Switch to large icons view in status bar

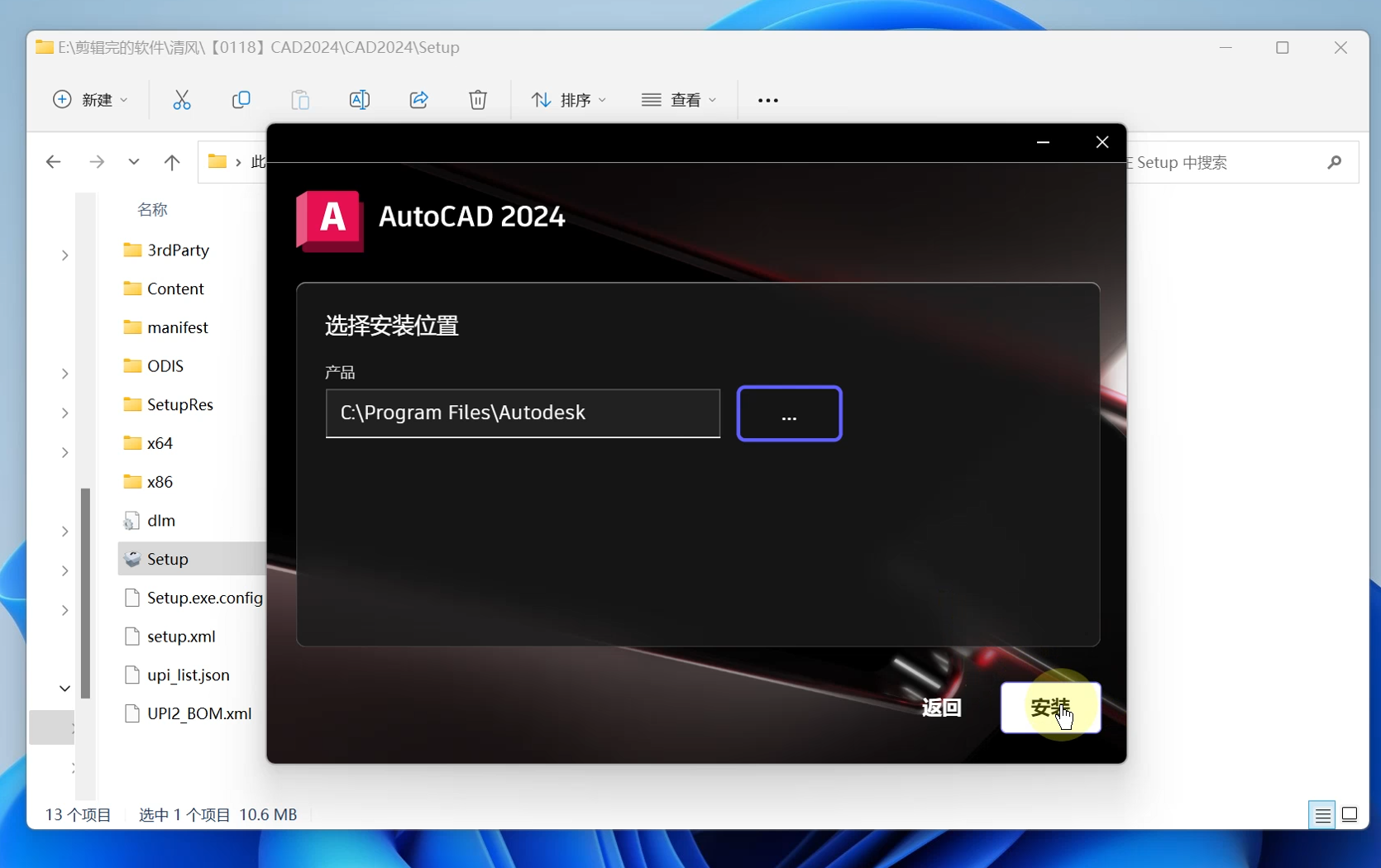coord(1350,815)
